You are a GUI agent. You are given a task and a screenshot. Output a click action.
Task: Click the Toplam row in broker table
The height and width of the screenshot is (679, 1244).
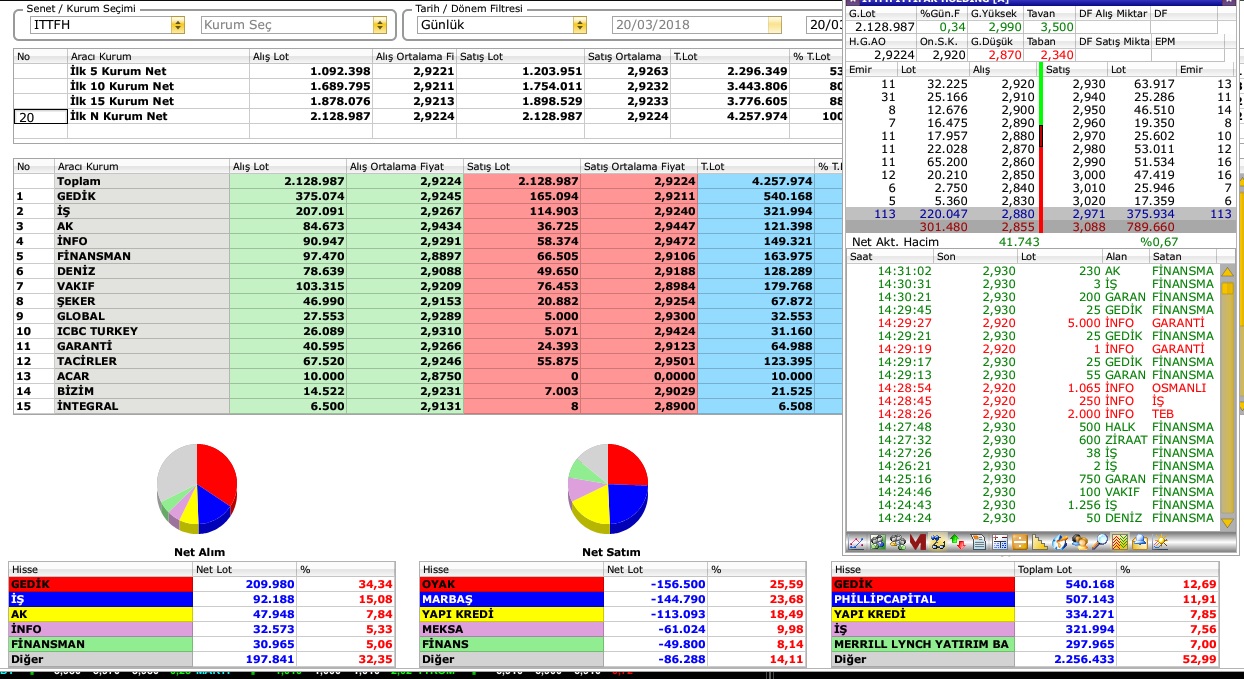tap(428, 182)
